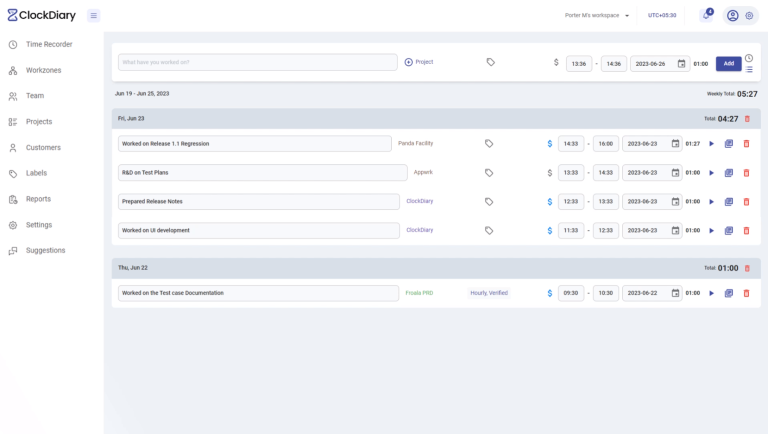Delete R&D on Test Plans entry
768x434 pixels.
click(x=746, y=173)
